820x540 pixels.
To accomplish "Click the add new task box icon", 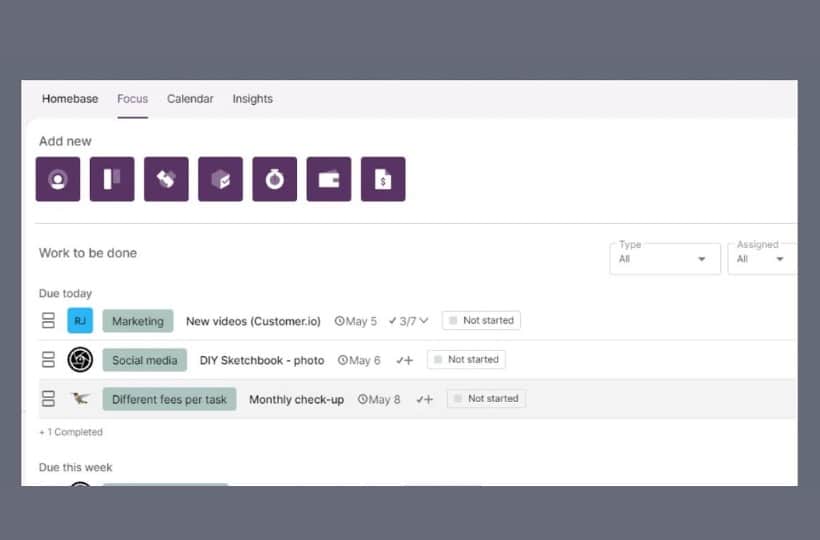I will pos(220,179).
